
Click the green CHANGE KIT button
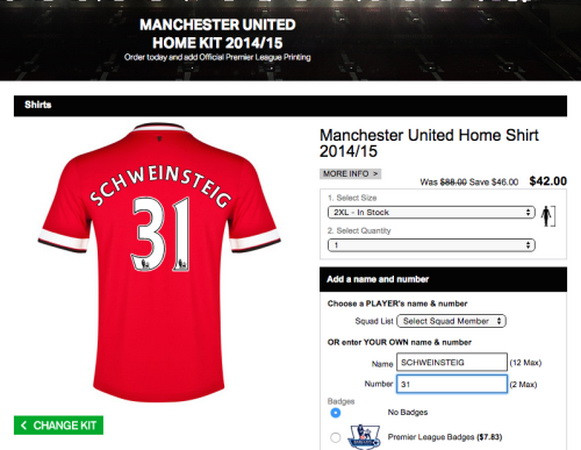(x=59, y=425)
